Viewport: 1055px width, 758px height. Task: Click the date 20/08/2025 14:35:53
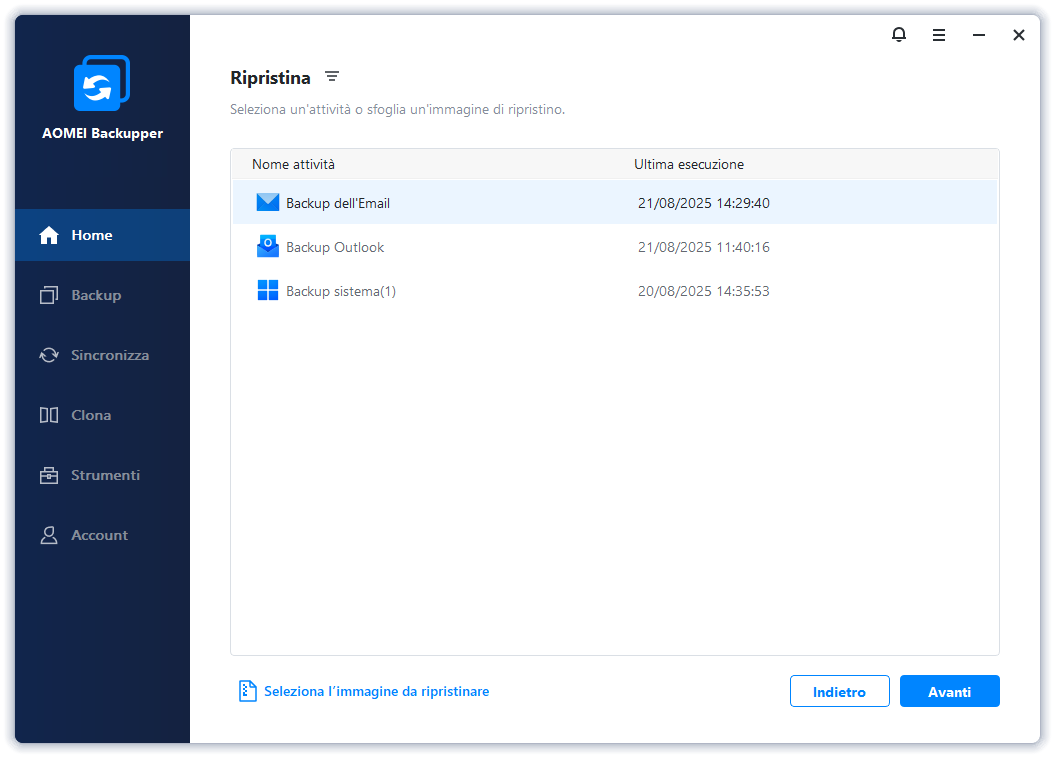(x=704, y=291)
